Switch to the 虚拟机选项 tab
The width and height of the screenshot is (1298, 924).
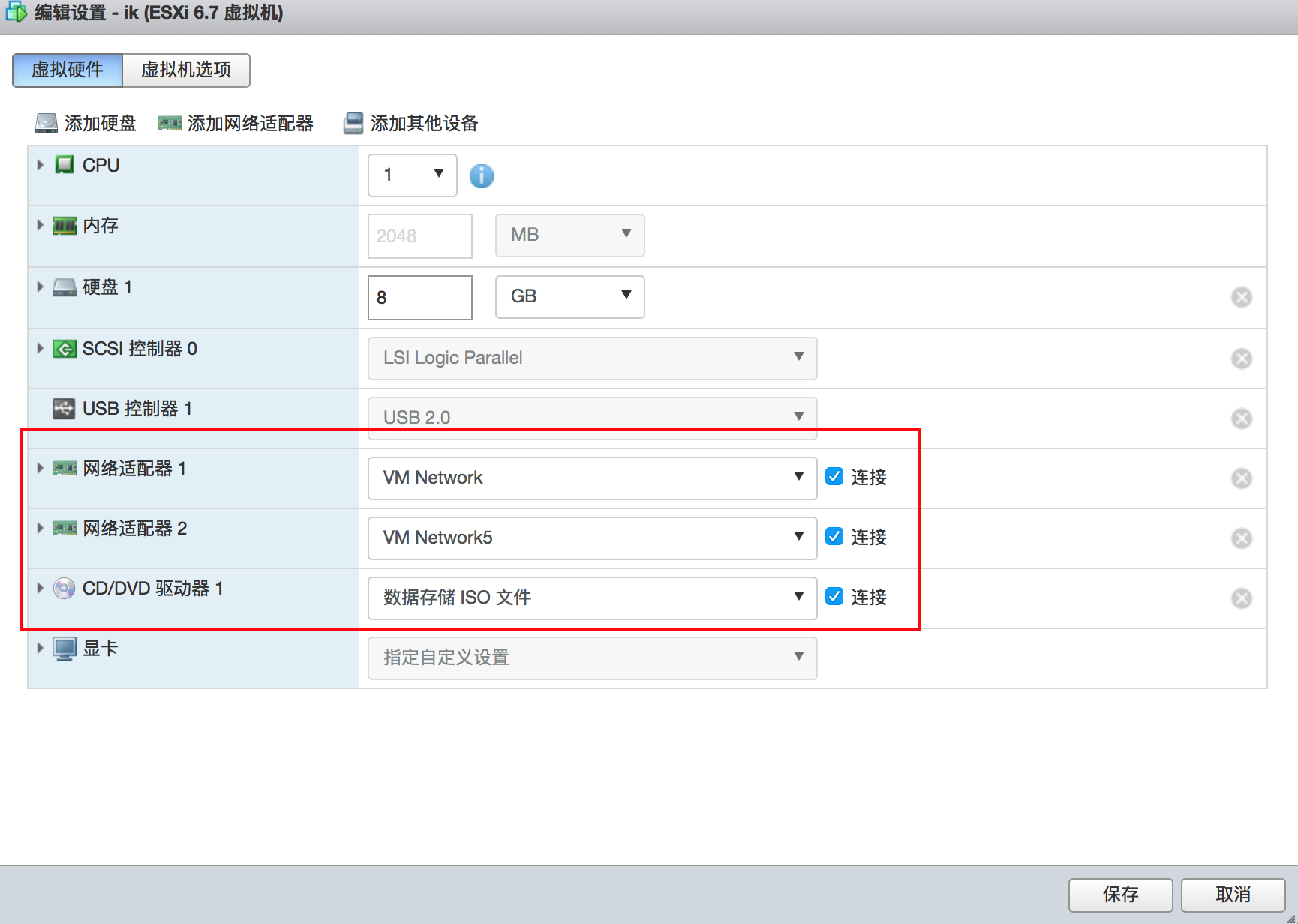tap(186, 70)
